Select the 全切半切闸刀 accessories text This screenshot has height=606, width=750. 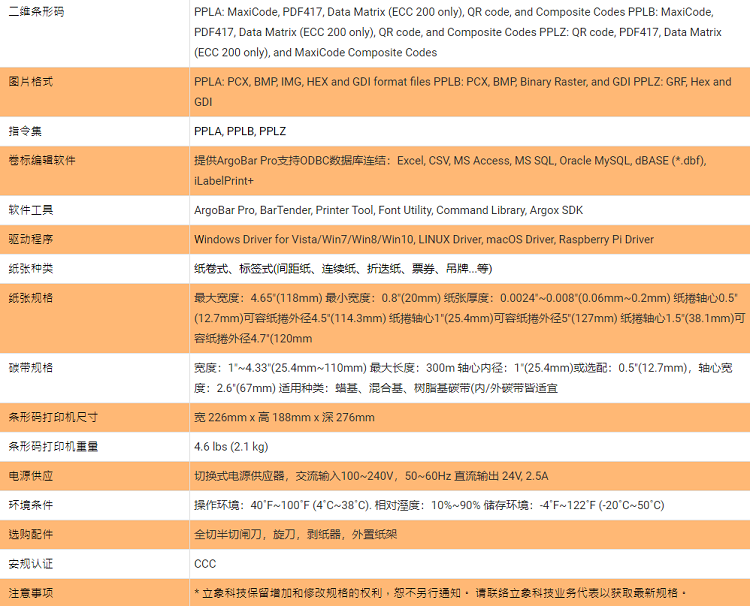point(296,534)
